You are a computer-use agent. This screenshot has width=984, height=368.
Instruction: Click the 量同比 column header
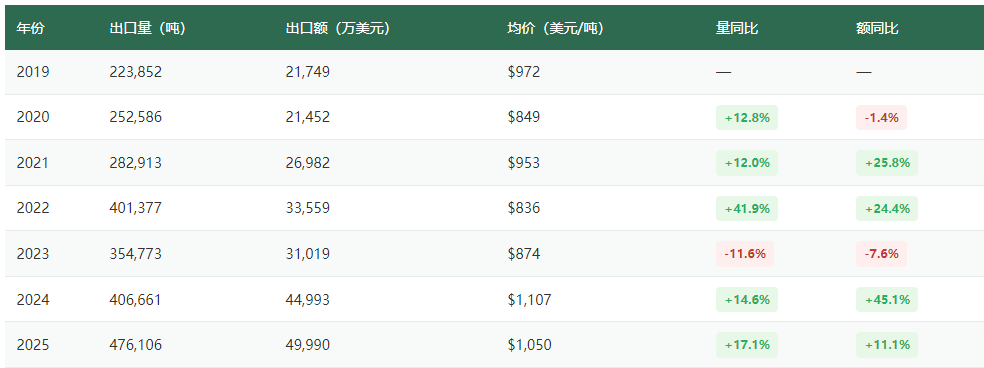tap(737, 28)
